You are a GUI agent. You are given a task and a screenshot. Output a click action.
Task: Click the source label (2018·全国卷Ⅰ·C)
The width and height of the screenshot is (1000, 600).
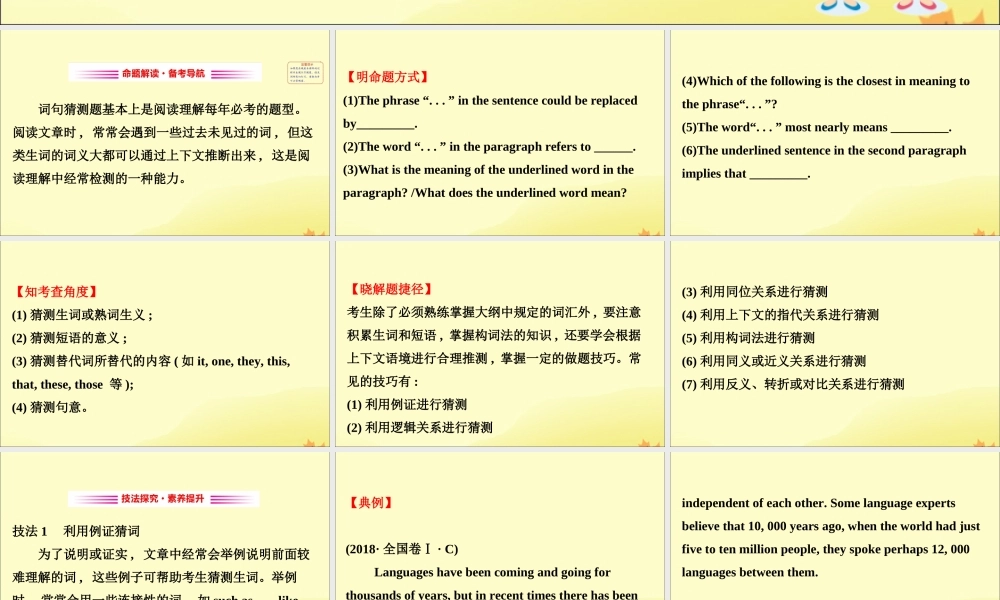(402, 549)
